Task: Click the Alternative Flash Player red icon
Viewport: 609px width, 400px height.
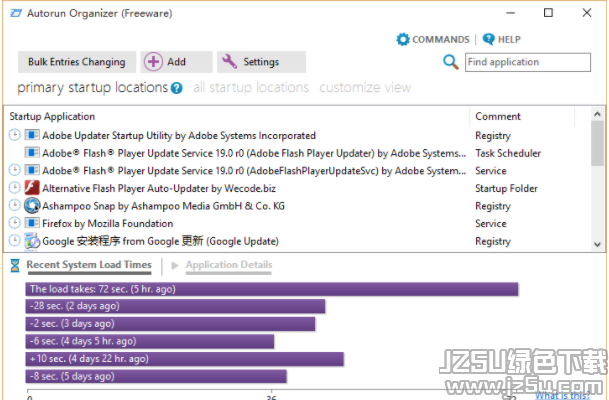Action: (x=32, y=188)
